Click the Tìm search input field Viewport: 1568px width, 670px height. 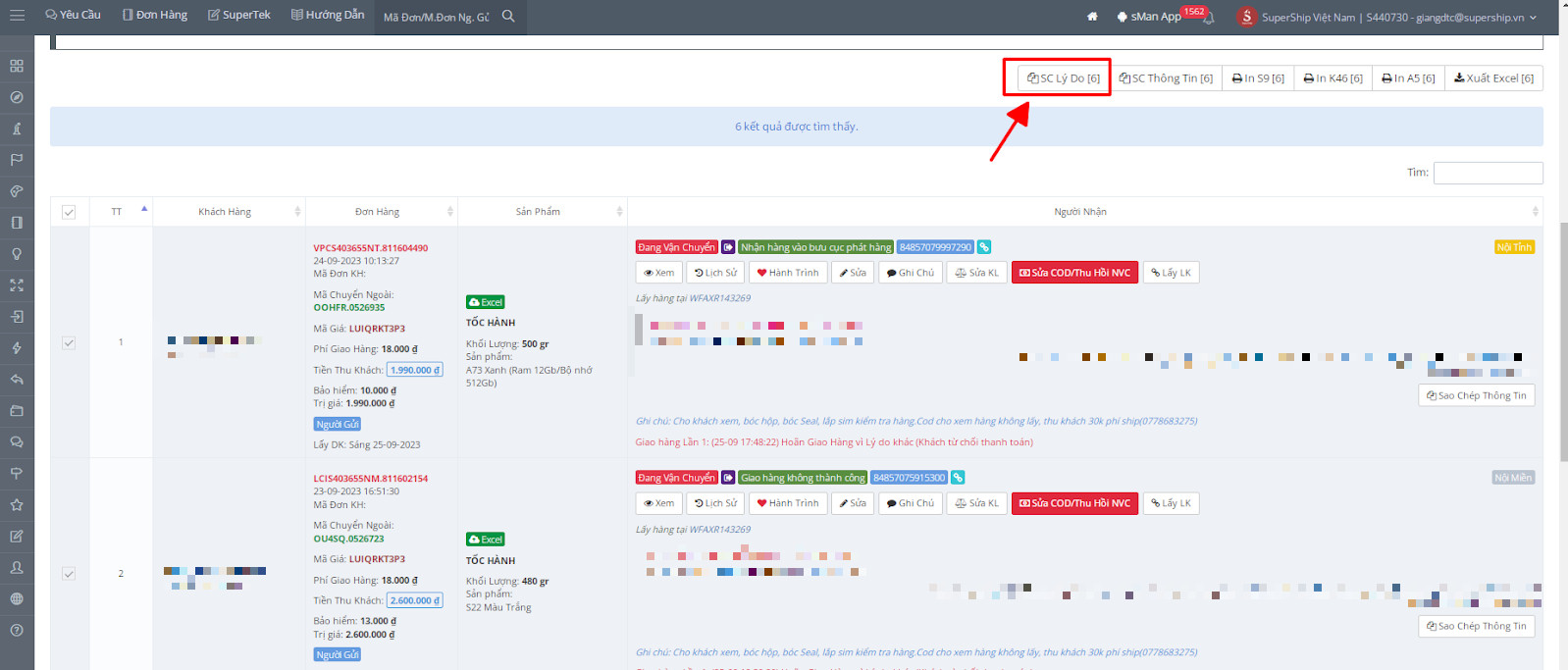pos(1488,173)
